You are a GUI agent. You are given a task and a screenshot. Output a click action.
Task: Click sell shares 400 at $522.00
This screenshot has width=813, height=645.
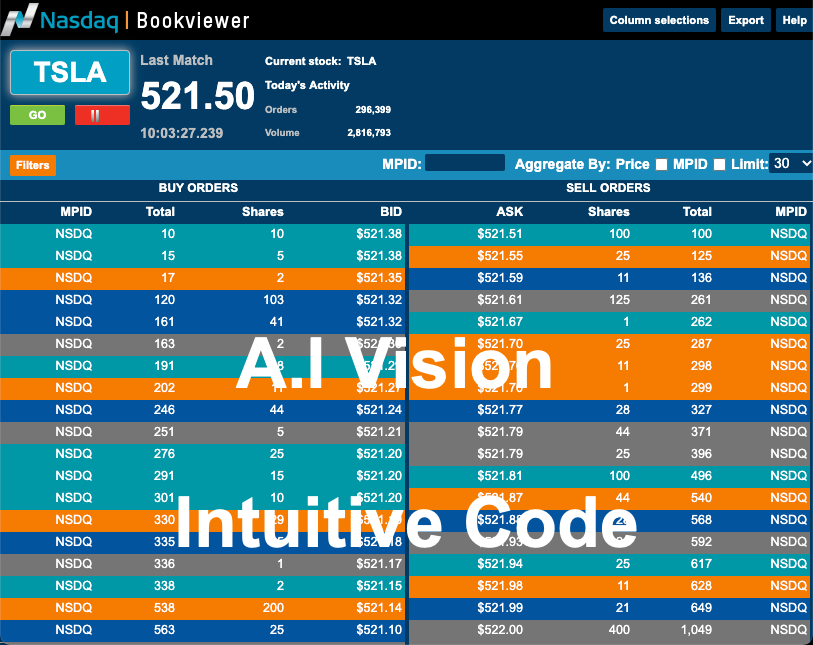click(619, 630)
